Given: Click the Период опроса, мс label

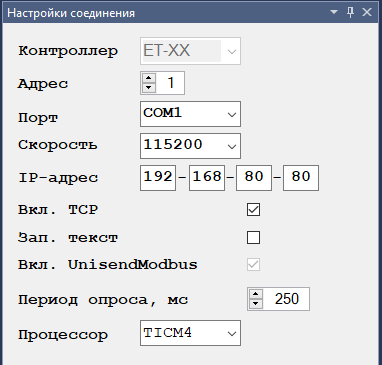Looking at the screenshot, I should tap(103, 300).
